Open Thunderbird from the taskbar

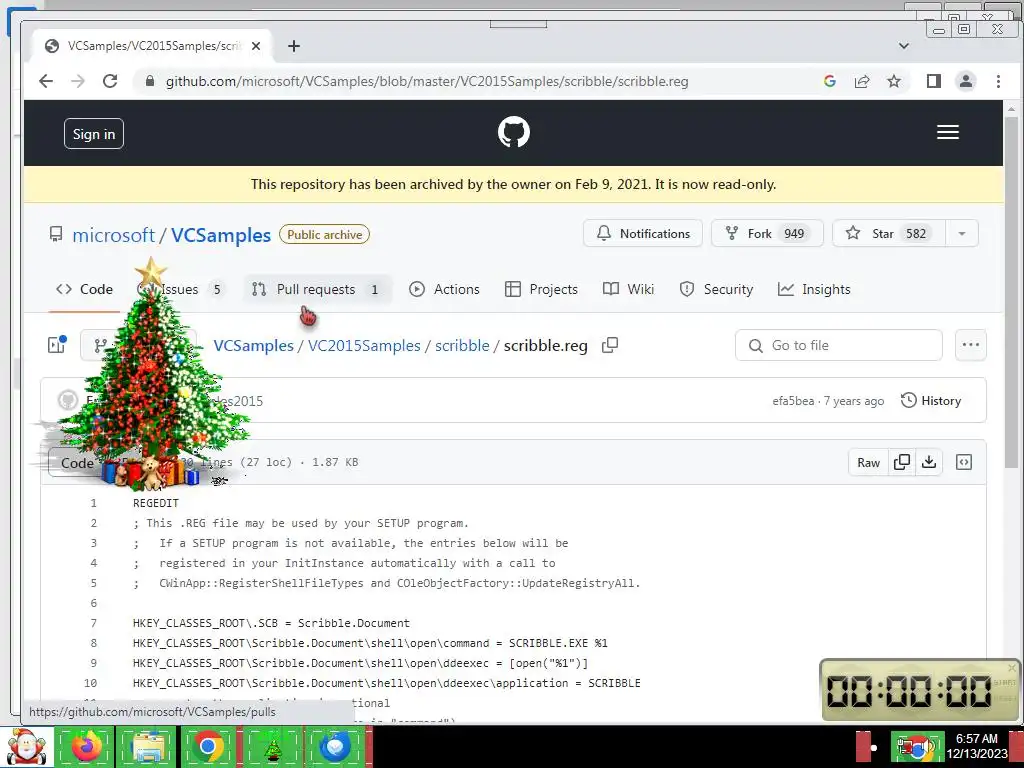click(336, 746)
